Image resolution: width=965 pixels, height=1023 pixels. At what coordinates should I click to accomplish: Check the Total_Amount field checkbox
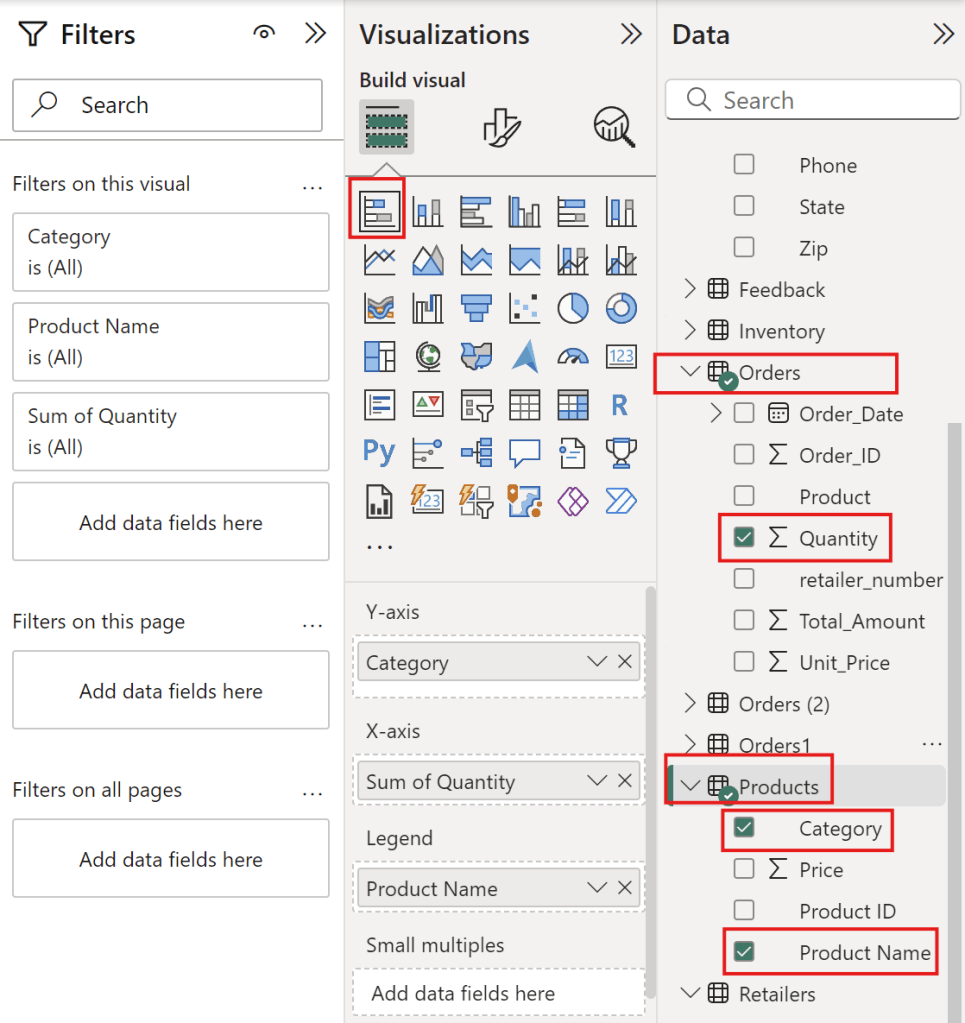tap(744, 621)
